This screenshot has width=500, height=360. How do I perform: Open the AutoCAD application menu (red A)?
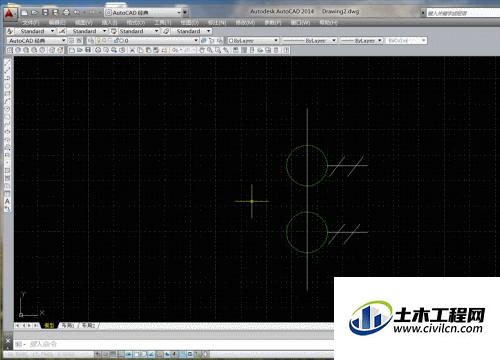[x=9, y=13]
